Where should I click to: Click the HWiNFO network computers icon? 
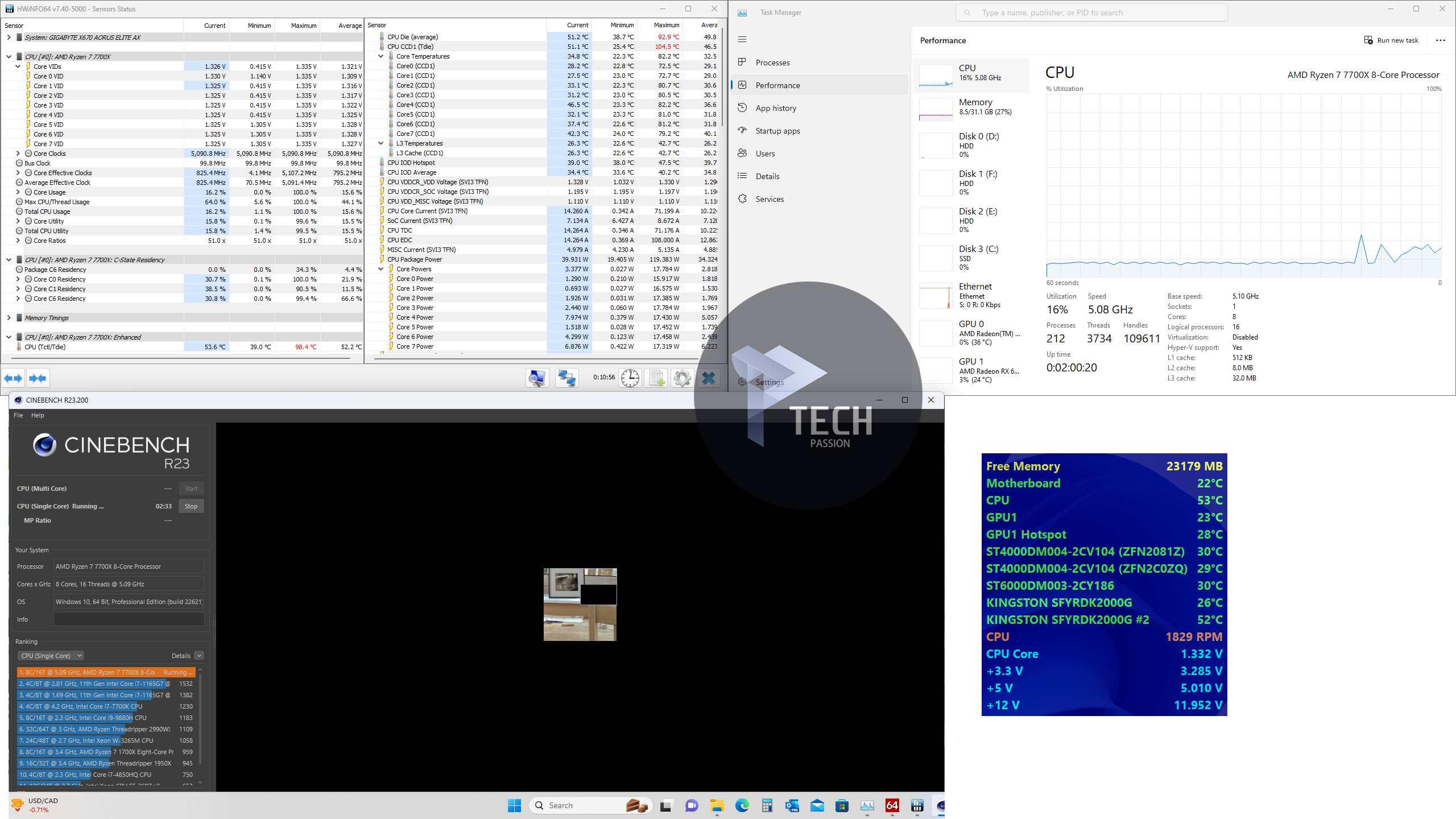[x=566, y=378]
